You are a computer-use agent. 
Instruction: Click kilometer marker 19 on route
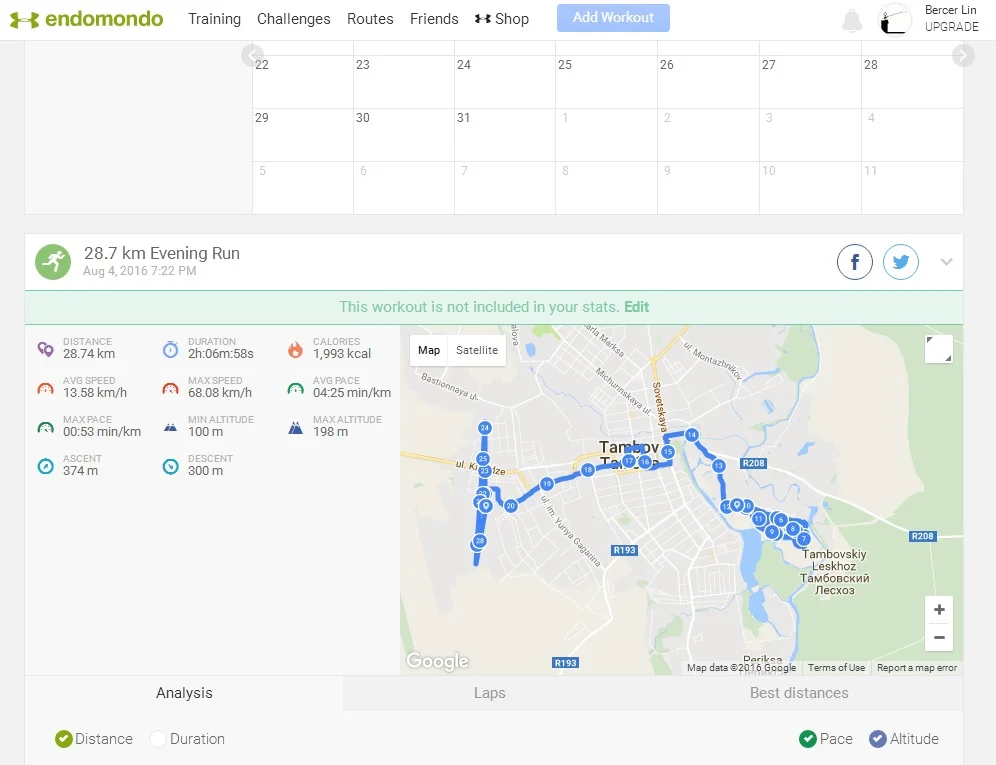pos(546,484)
